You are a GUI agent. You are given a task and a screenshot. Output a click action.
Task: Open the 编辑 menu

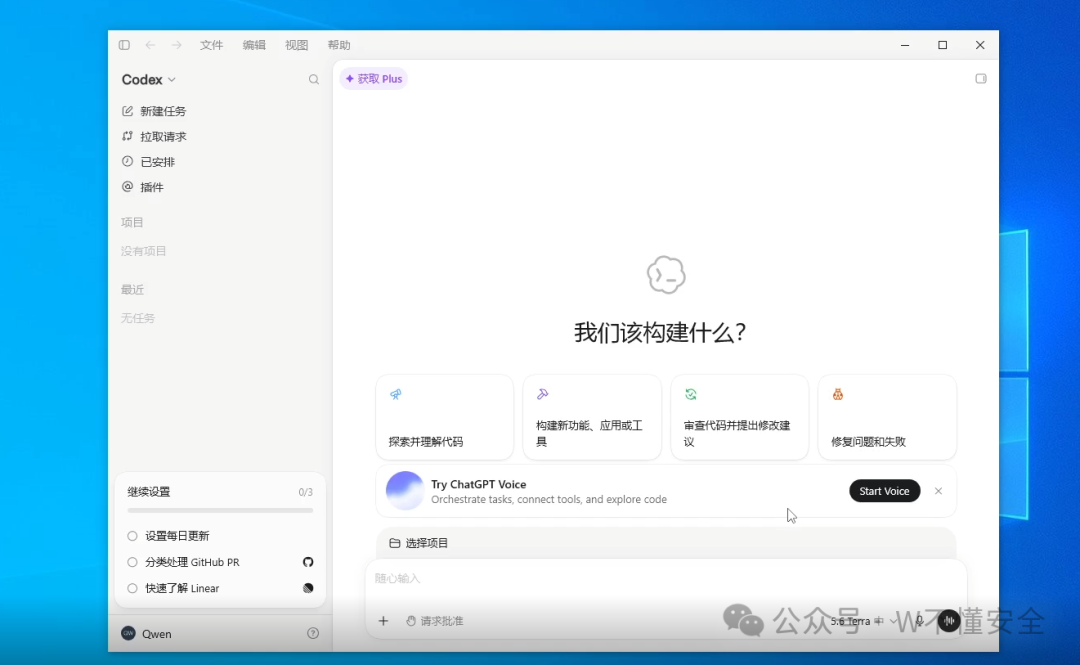coord(254,45)
